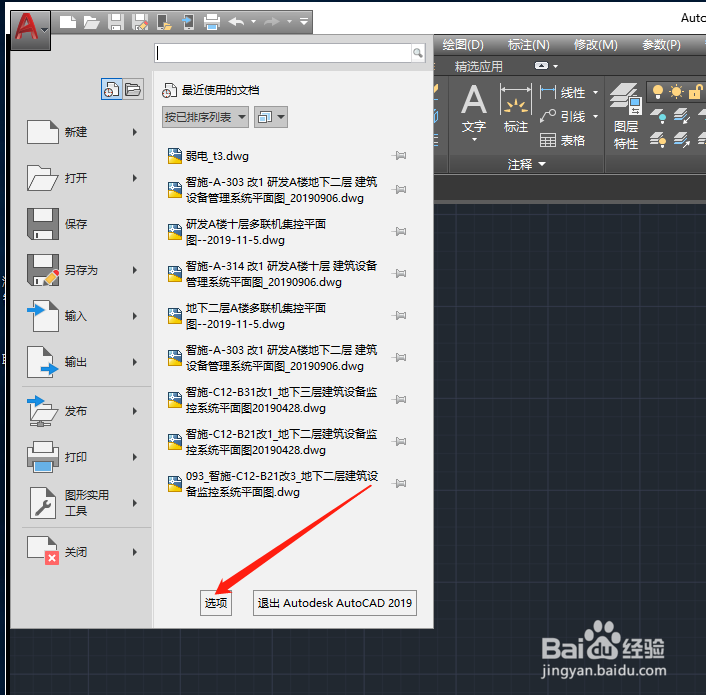This screenshot has height=695, width=706.
Task: Click the Undo arrow icon
Action: [x=236, y=22]
